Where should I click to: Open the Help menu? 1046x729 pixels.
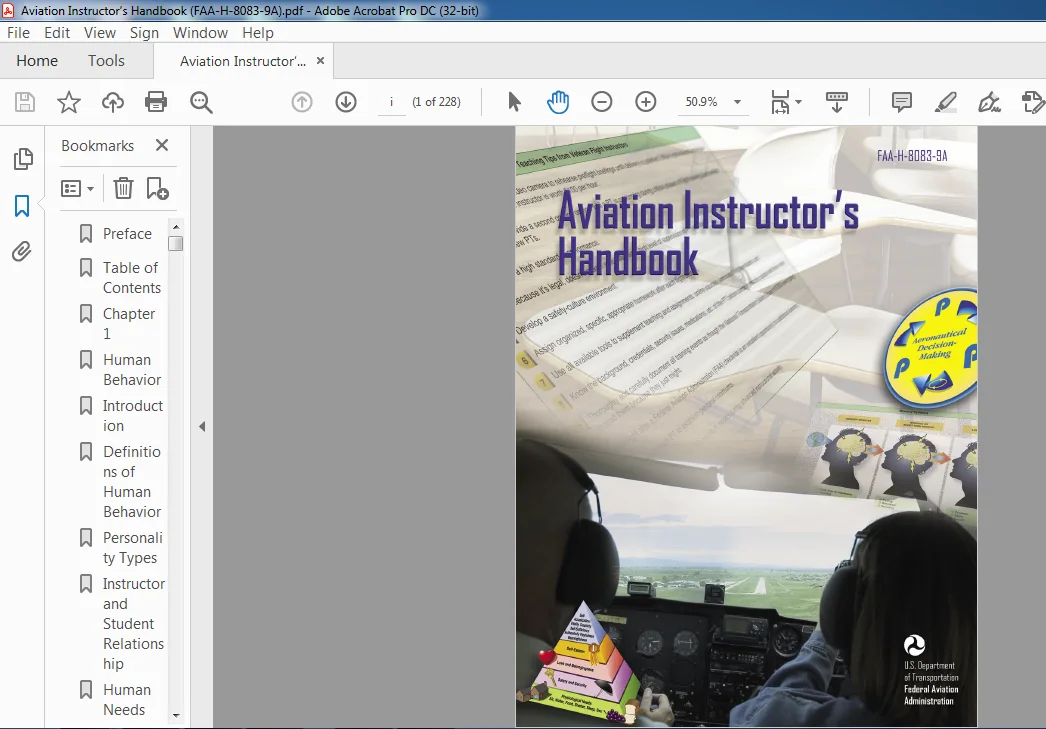pos(257,33)
